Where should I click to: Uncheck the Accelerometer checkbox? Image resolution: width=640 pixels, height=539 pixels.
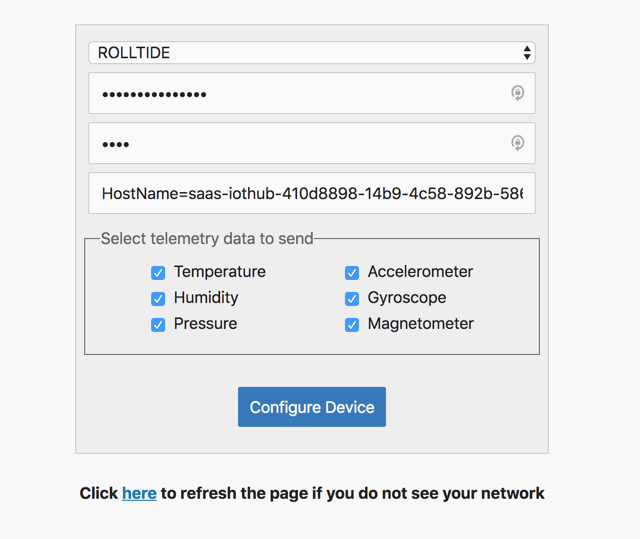point(352,273)
